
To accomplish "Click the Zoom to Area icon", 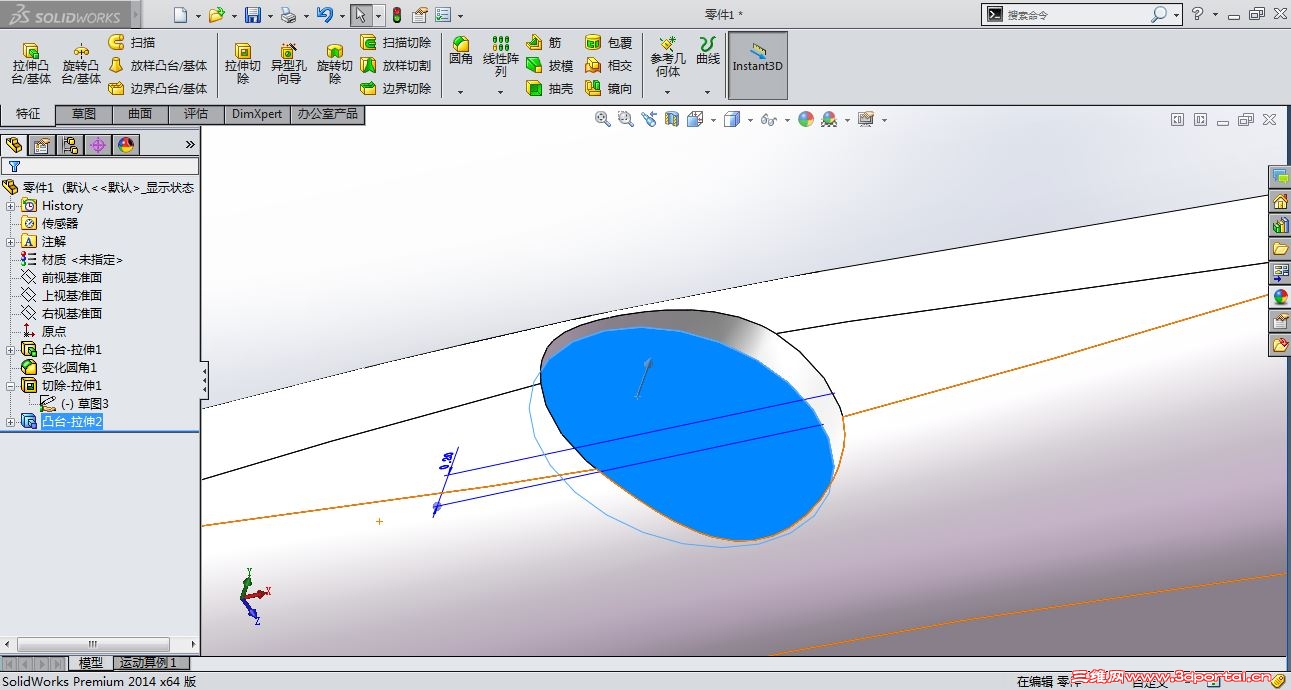I will coord(626,119).
